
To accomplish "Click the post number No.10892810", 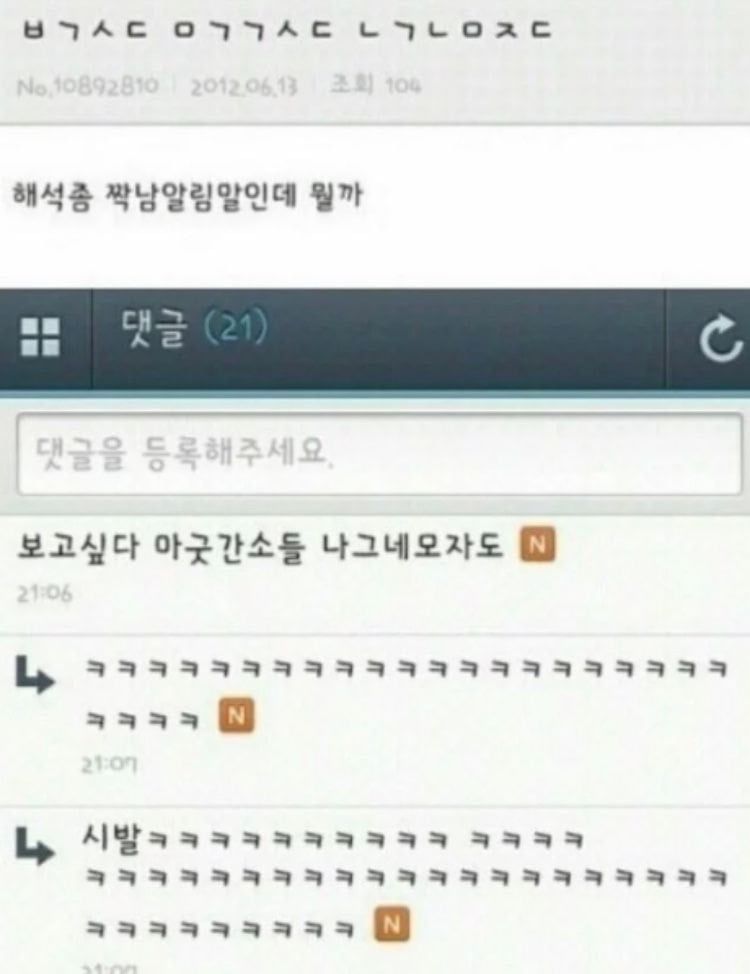I will 88,85.
